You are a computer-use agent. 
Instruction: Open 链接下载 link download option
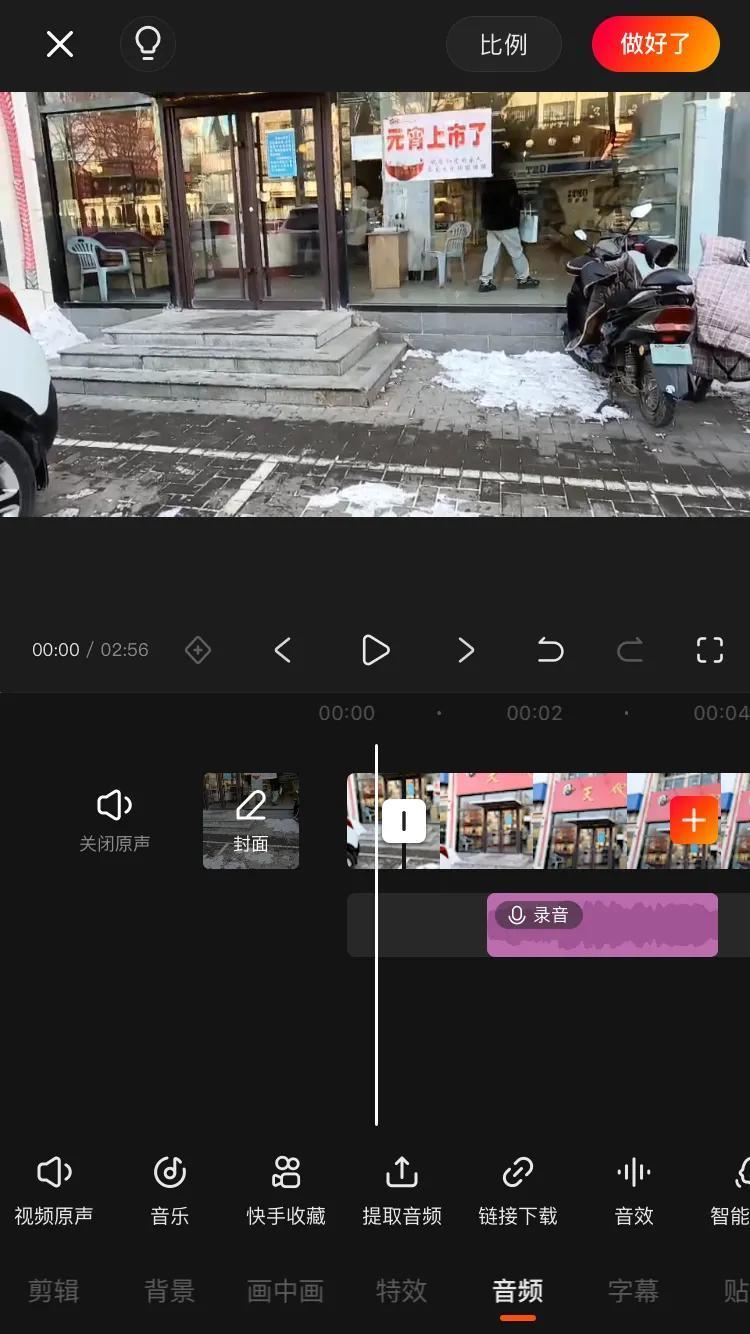click(518, 1189)
